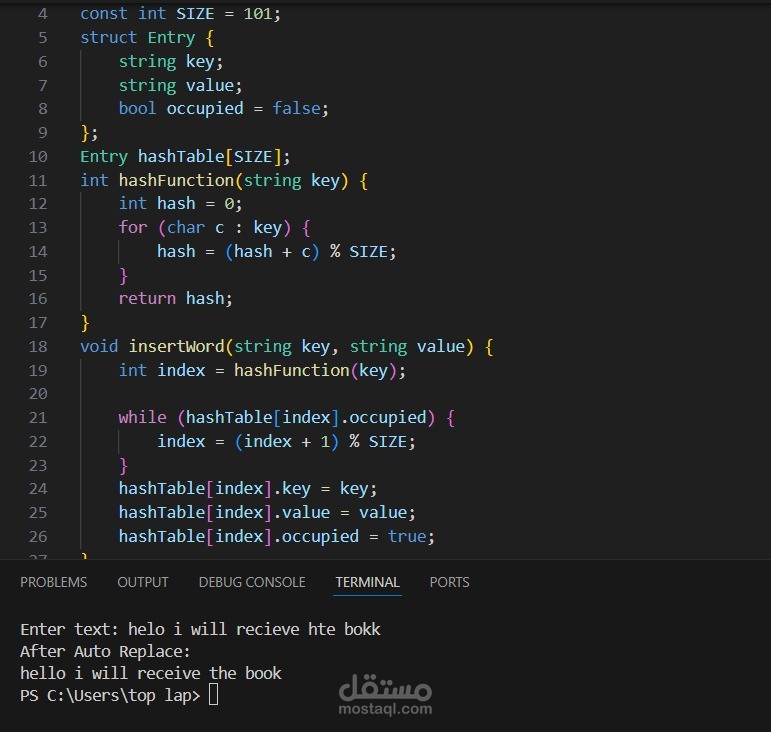This screenshot has width=771, height=732.
Task: Click 'int index = hashFunction(key);' line
Action: (262, 370)
